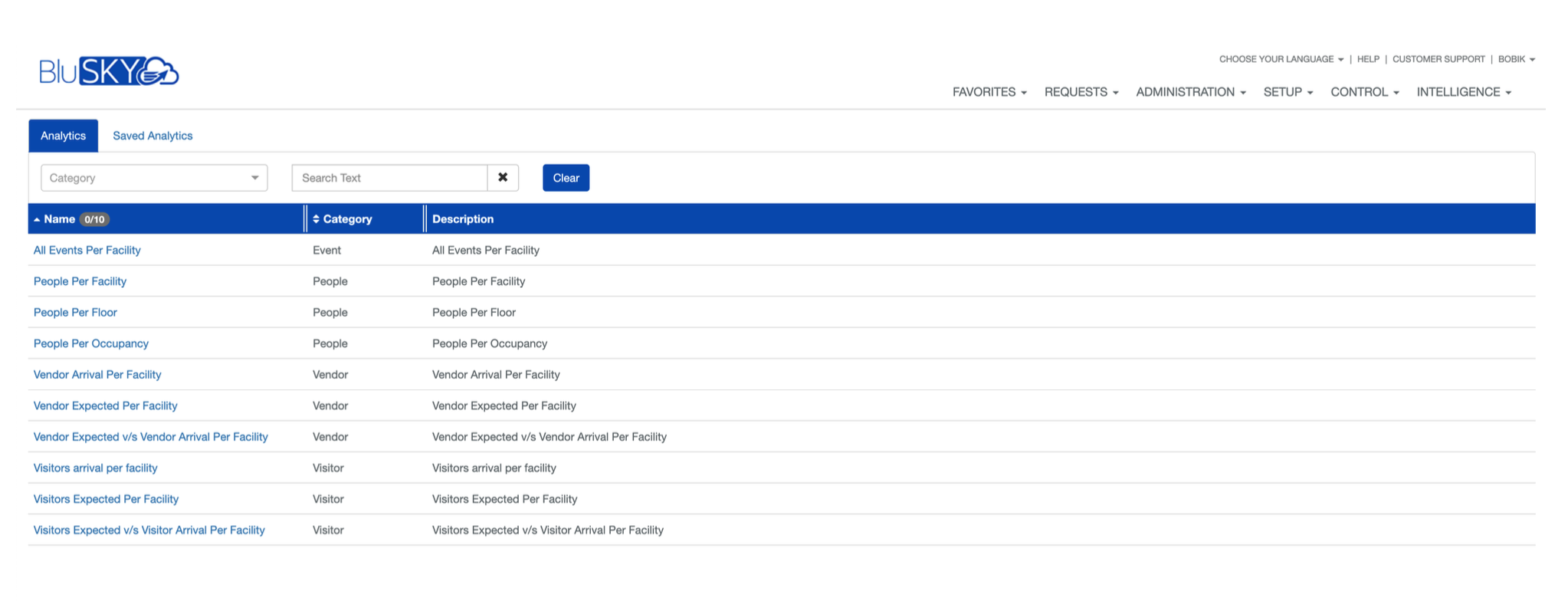1568x601 pixels.
Task: Sort by the Name column arrow
Action: (x=37, y=219)
